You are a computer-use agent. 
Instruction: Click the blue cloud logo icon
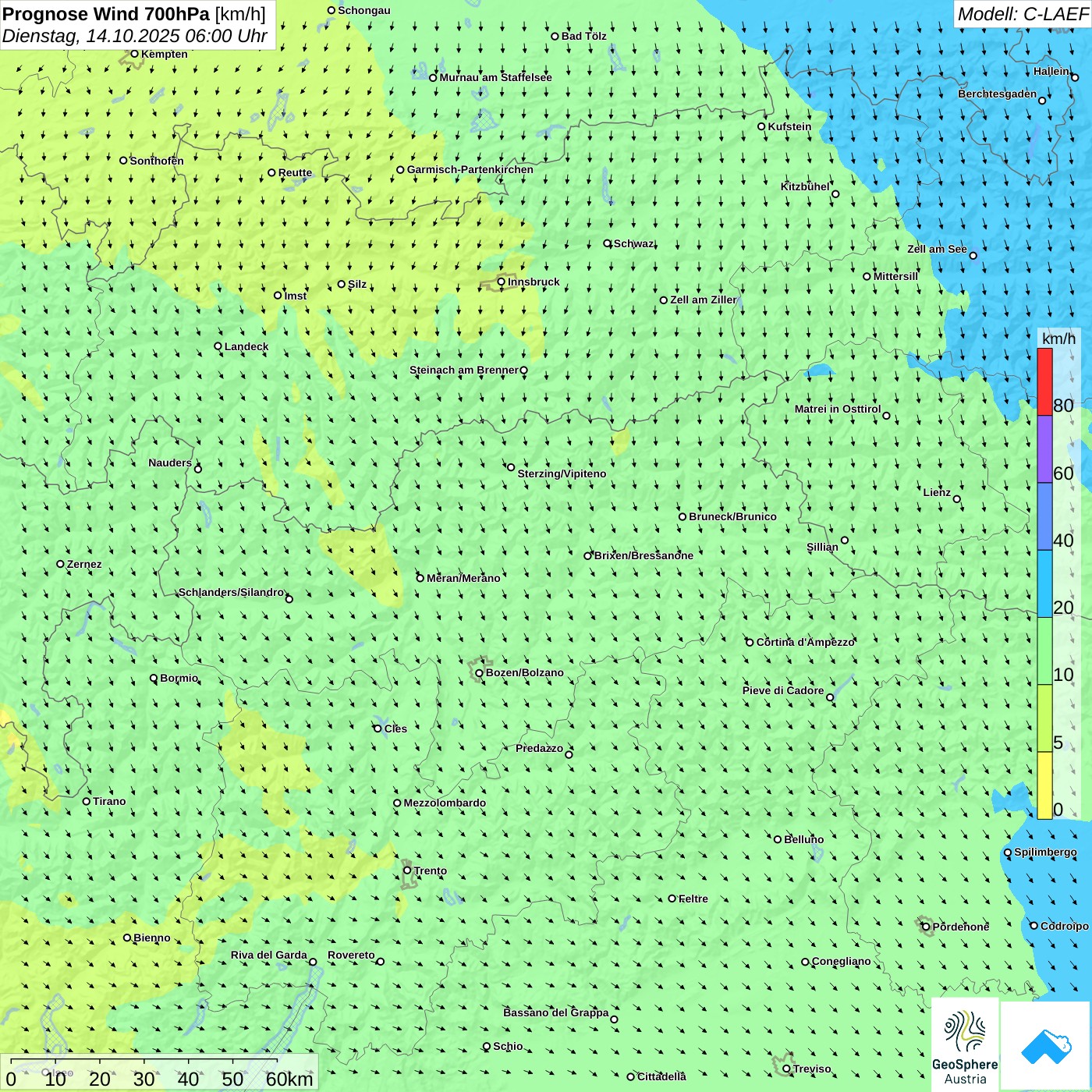(1045, 1045)
